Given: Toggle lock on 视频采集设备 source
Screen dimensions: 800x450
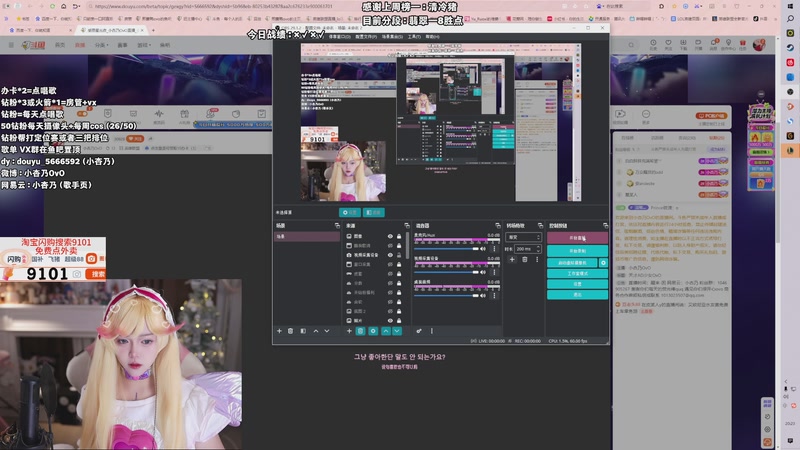Looking at the screenshot, I should point(399,255).
